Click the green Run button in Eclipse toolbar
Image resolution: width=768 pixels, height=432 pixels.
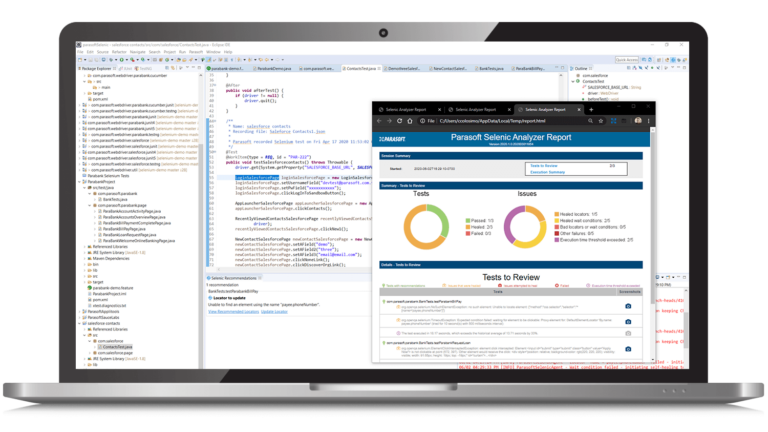122,60
